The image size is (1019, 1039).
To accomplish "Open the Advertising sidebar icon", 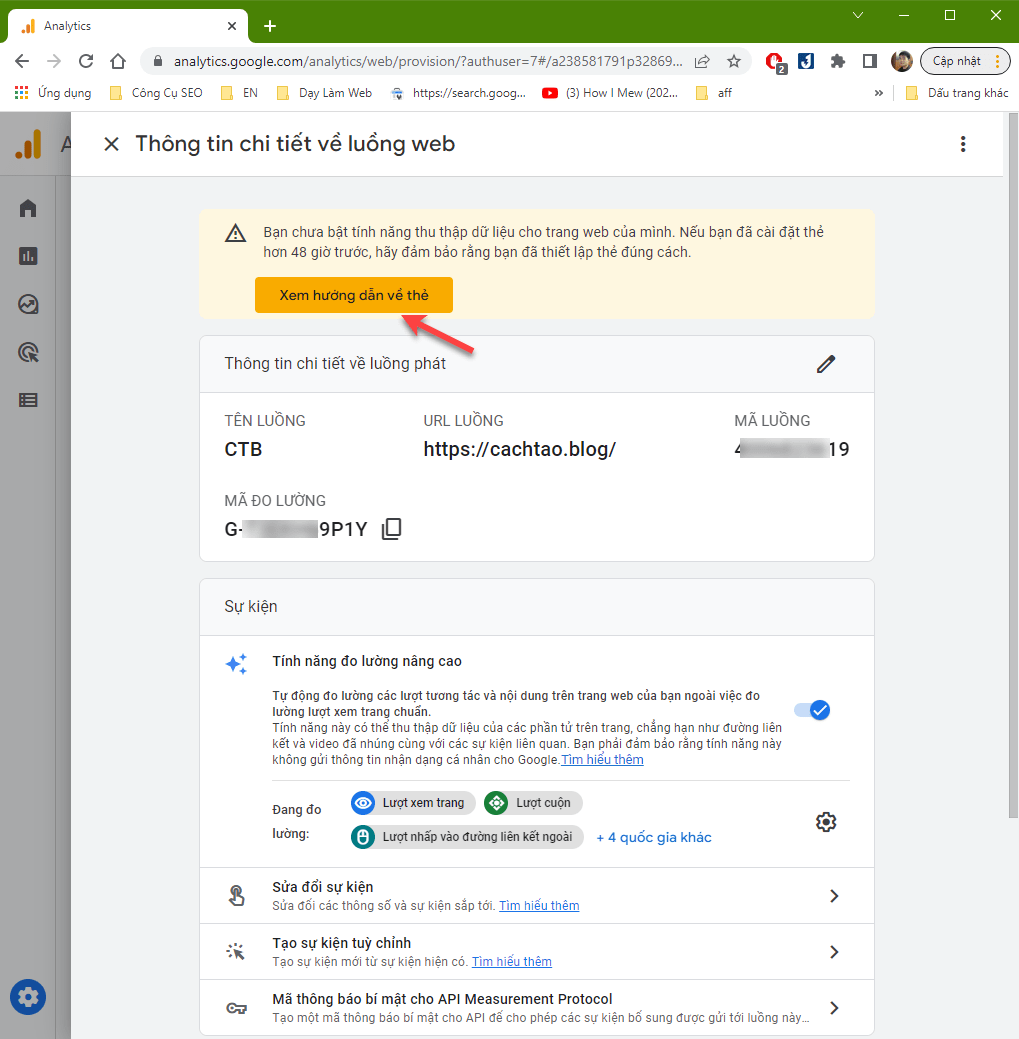I will (x=28, y=352).
